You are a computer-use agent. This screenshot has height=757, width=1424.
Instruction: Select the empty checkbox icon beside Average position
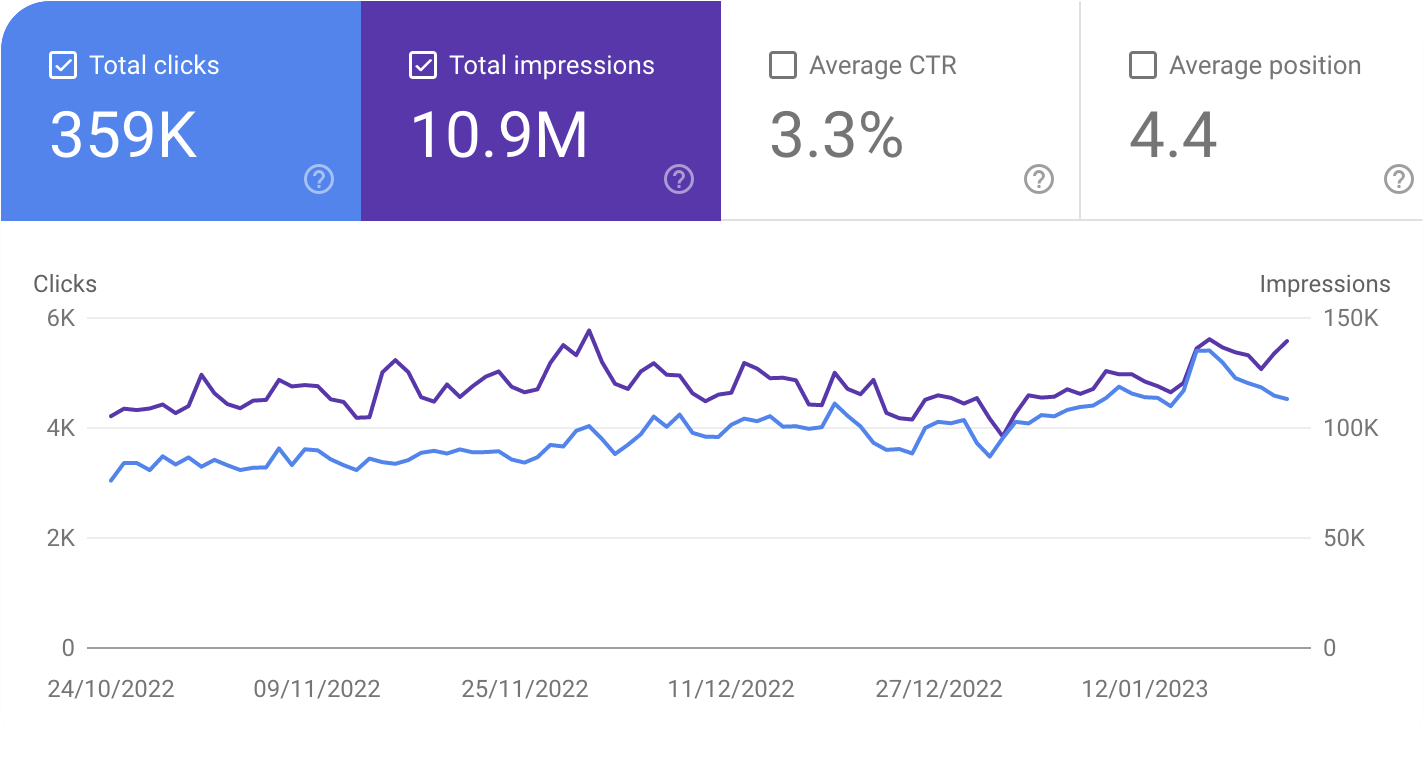click(1141, 64)
